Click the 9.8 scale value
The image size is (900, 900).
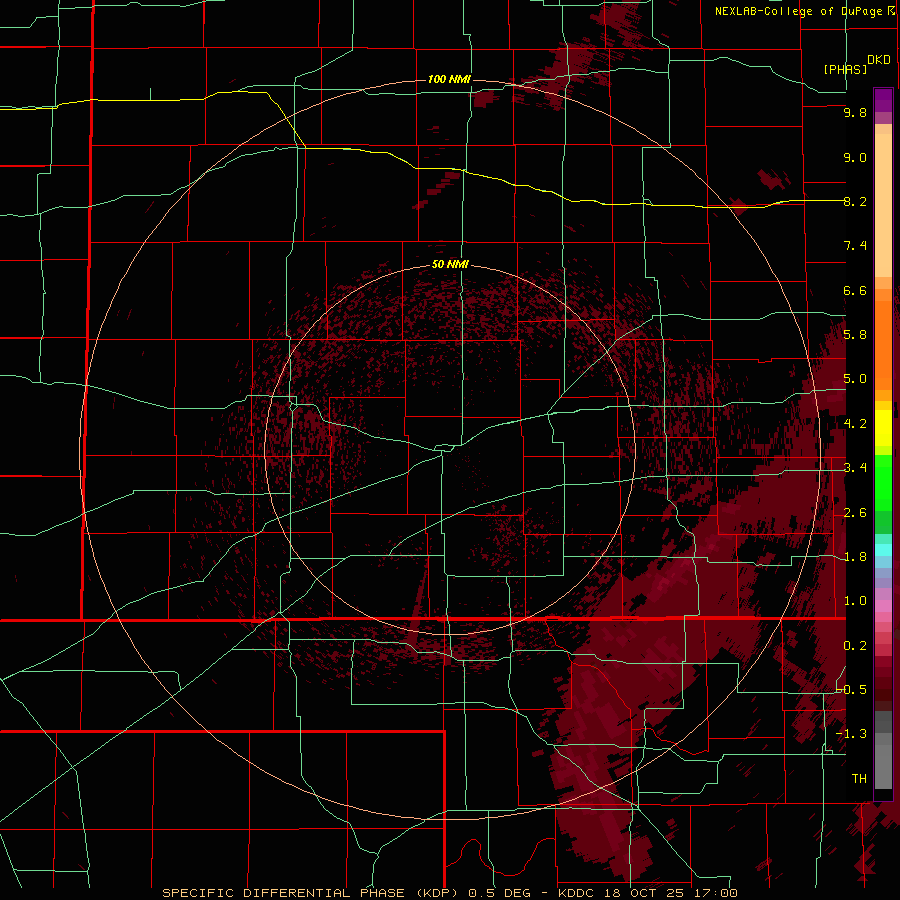pyautogui.click(x=855, y=113)
